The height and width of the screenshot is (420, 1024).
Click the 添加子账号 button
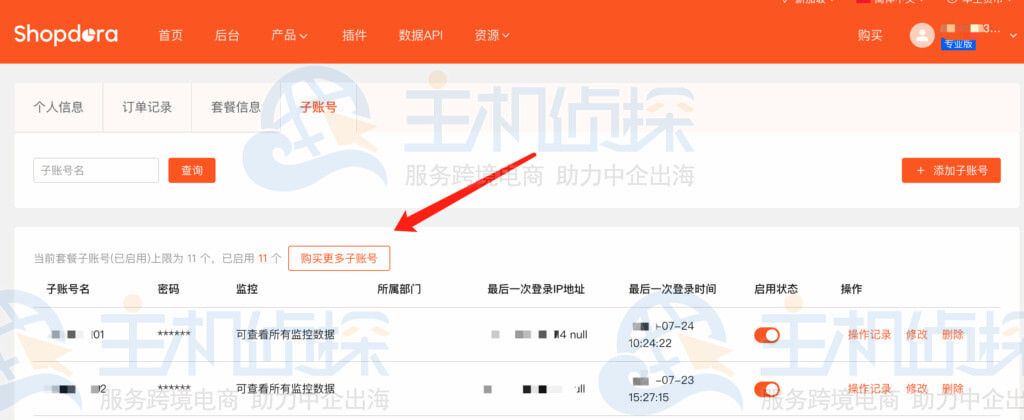pyautogui.click(x=951, y=170)
